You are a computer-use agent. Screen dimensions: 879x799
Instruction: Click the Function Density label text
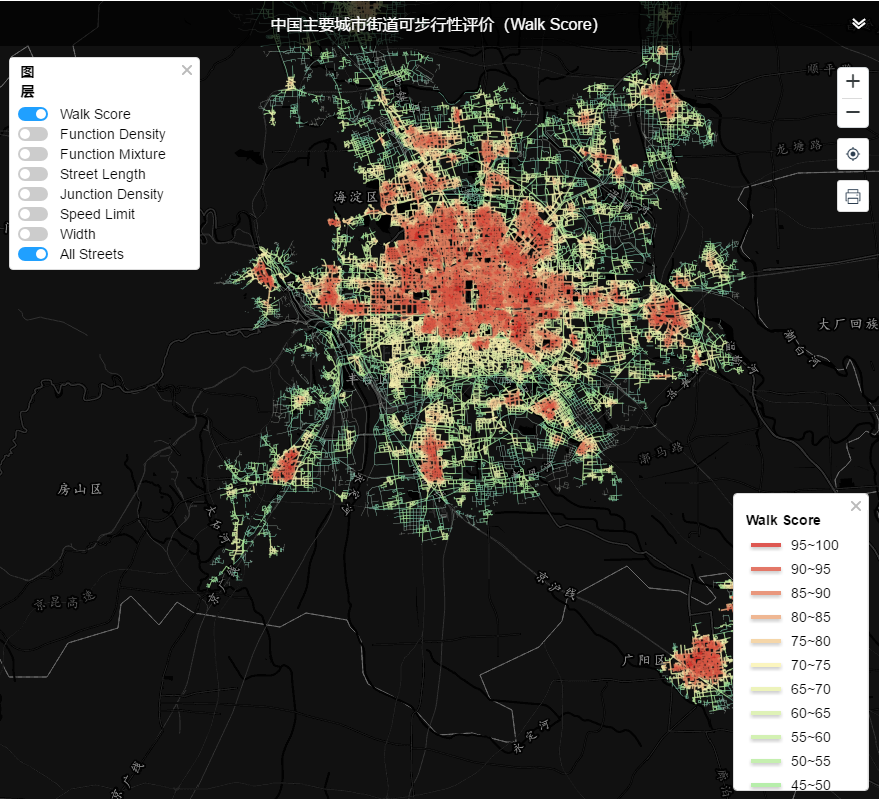[113, 134]
